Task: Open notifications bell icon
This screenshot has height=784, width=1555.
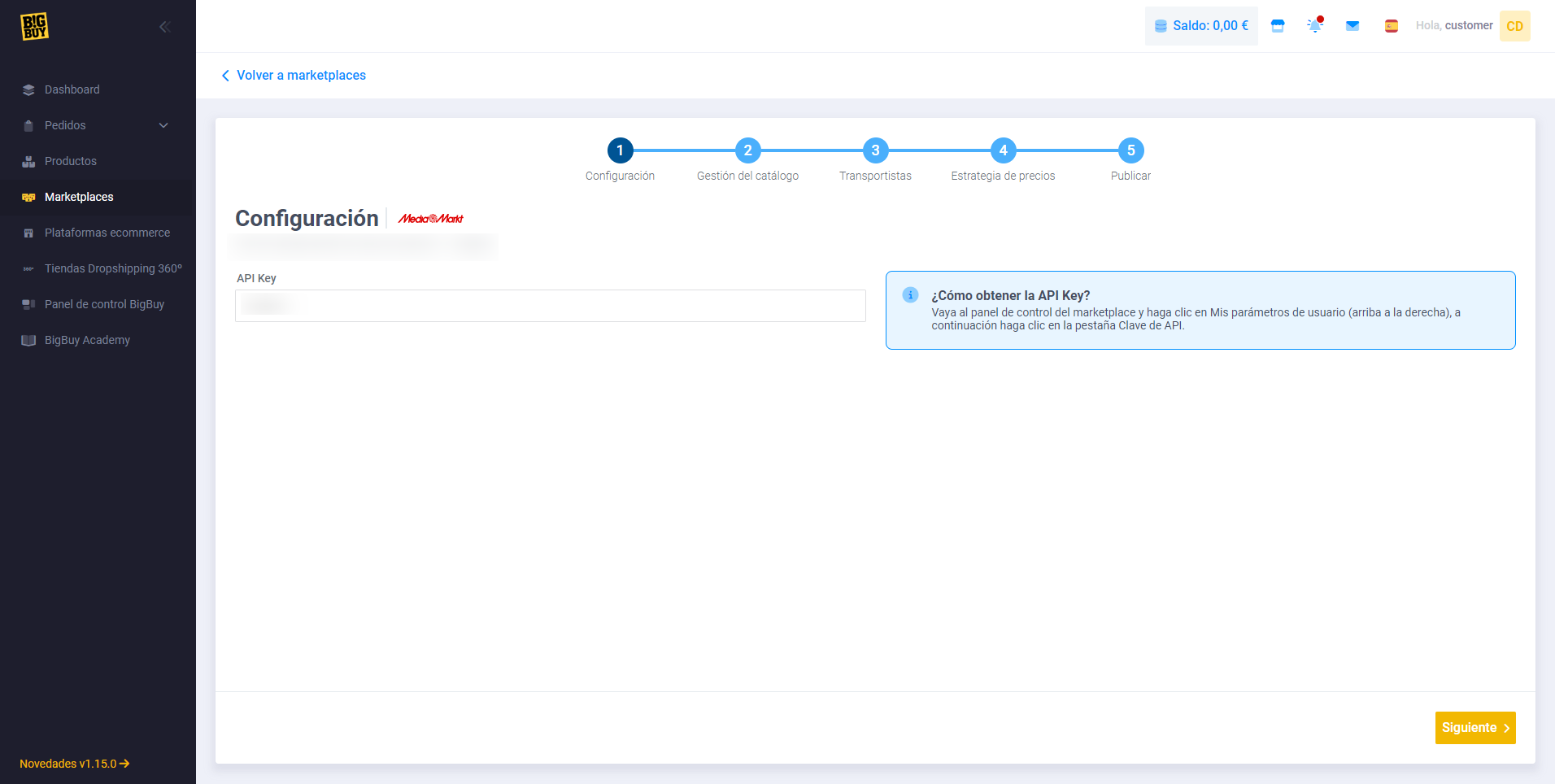Action: pos(1314,26)
